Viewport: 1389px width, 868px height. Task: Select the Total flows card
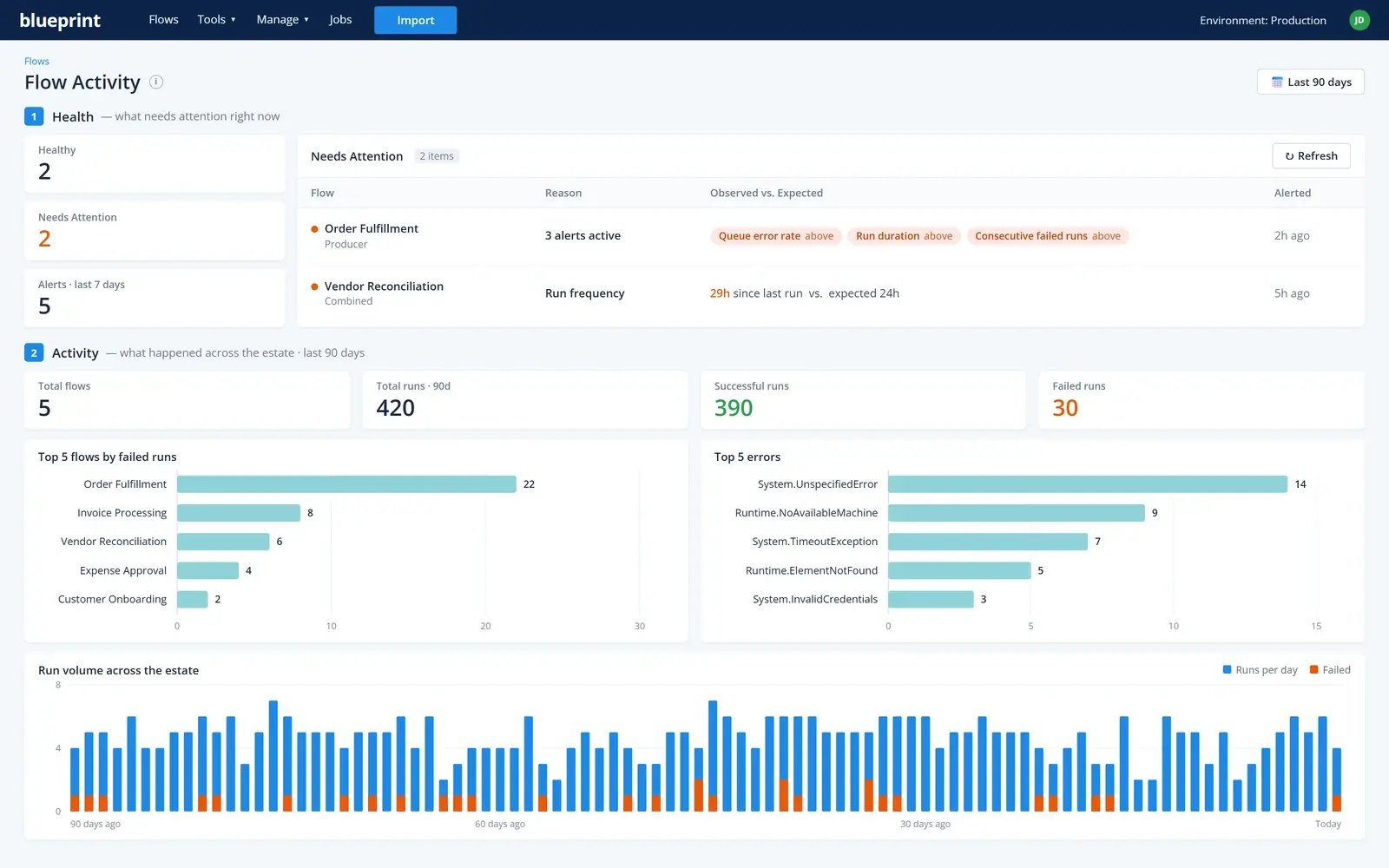[x=187, y=400]
